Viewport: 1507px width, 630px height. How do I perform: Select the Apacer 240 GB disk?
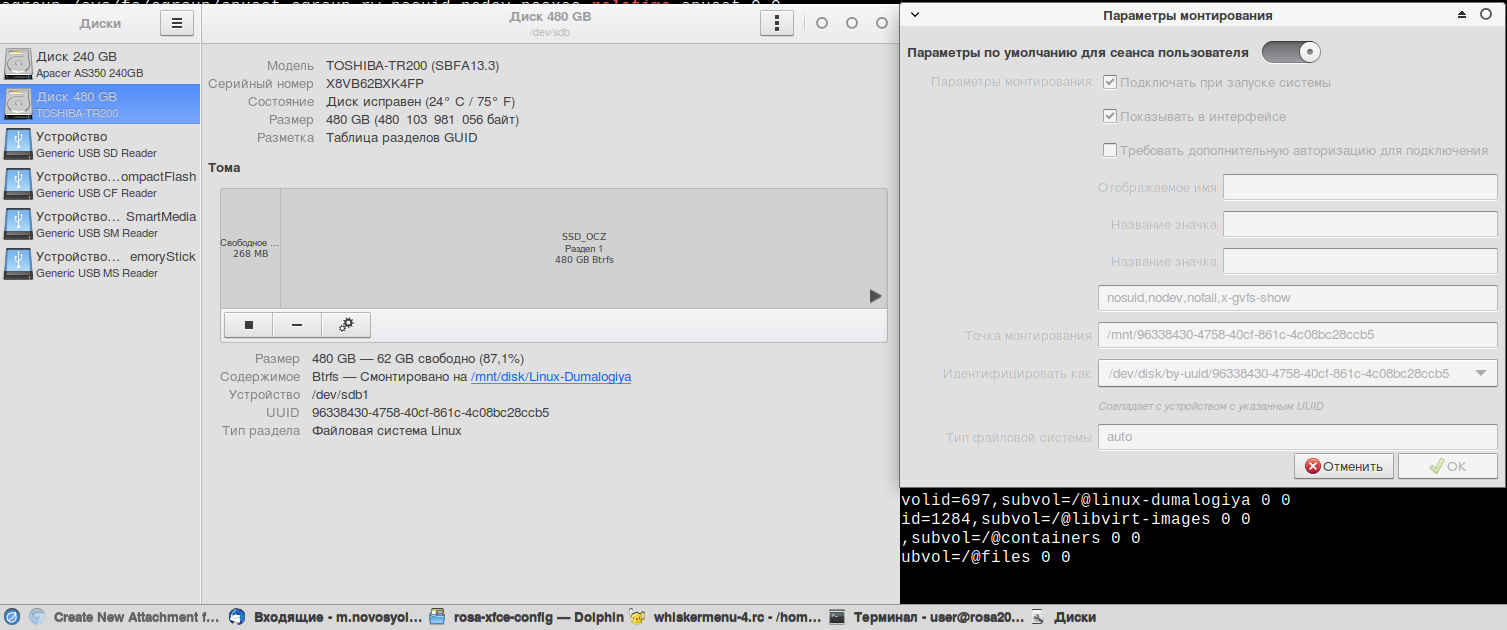[100, 64]
